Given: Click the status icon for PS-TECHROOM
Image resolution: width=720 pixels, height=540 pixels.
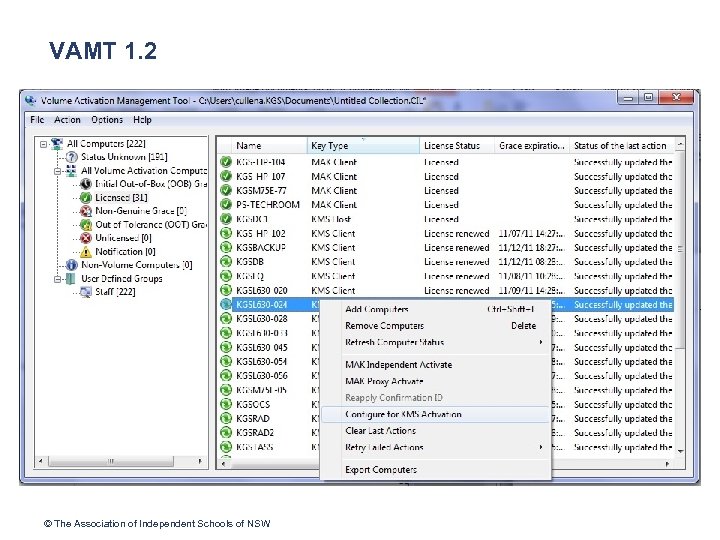Looking at the screenshot, I should (225, 205).
